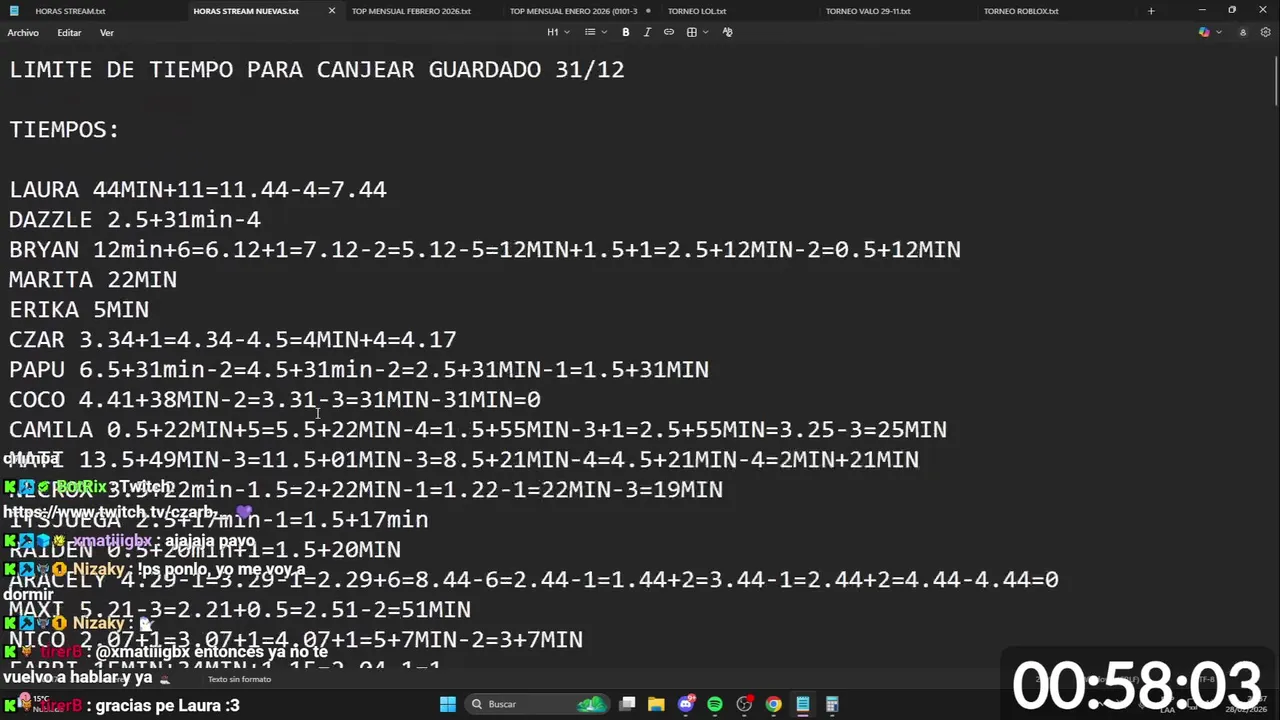1280x720 pixels.
Task: Open Notepad settings gear
Action: click(x=1265, y=32)
